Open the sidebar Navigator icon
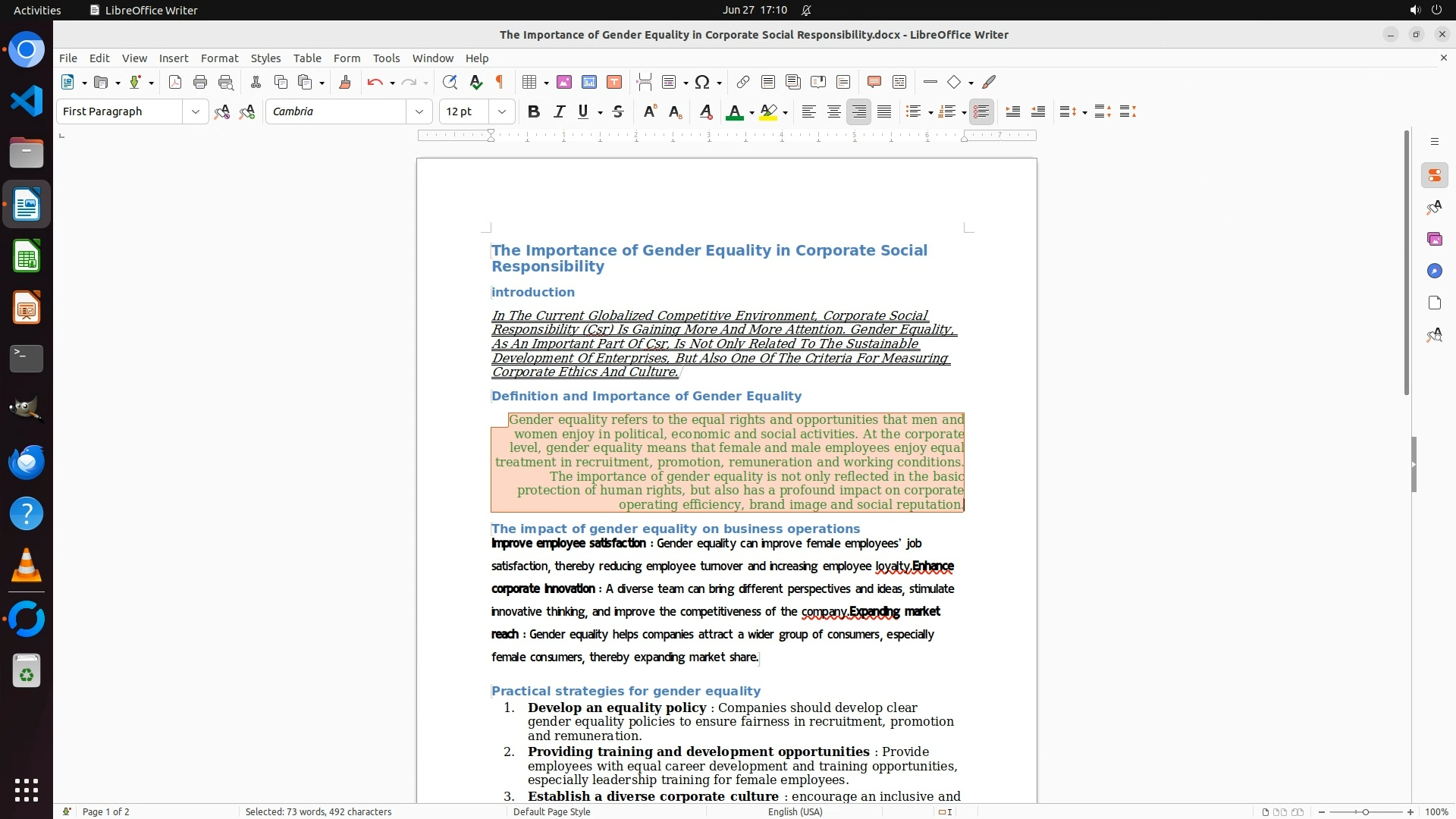Screen dimensions: 1456x819 [x=1434, y=271]
